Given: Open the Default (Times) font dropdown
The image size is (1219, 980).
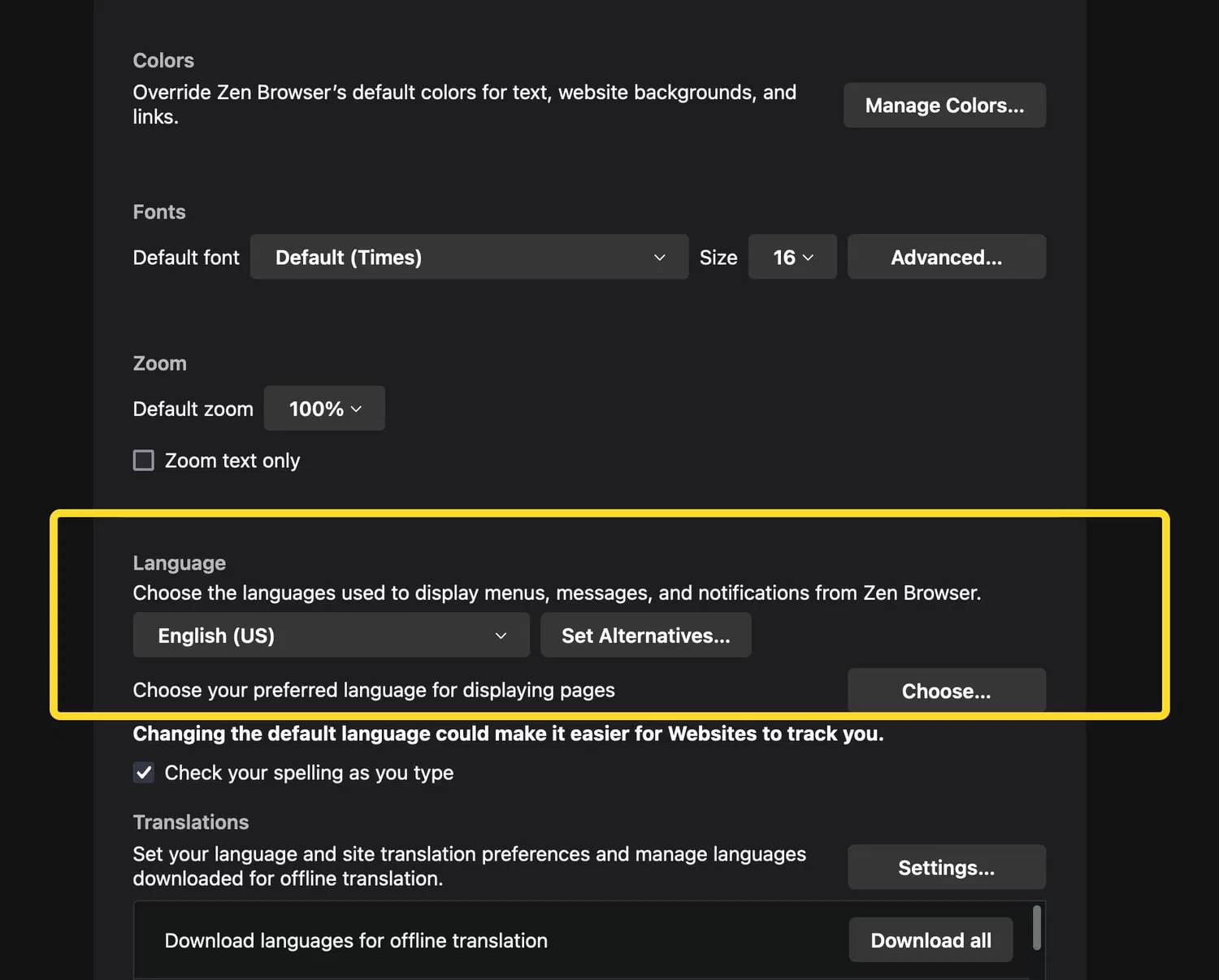Looking at the screenshot, I should point(468,258).
